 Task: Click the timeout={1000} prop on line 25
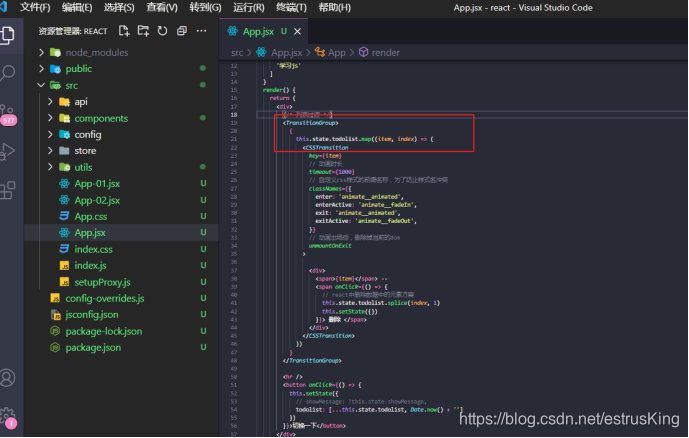point(332,172)
